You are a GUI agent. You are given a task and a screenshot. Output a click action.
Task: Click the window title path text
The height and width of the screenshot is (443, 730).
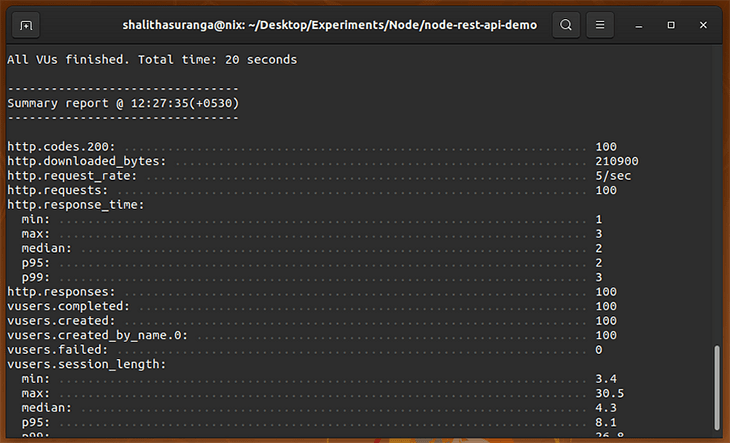[330, 25]
